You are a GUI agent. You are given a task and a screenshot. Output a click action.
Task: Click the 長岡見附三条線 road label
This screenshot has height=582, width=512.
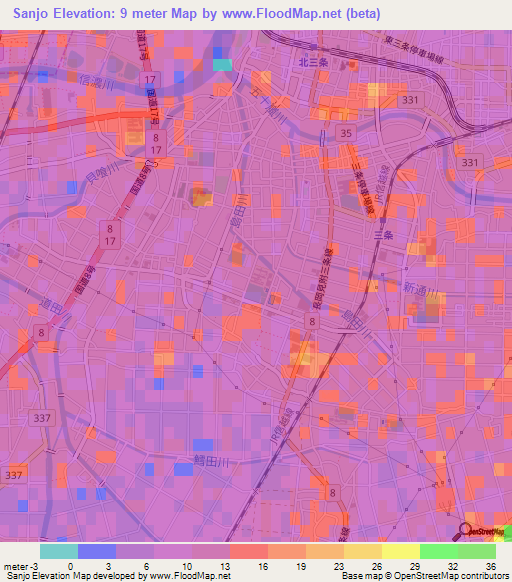(322, 279)
